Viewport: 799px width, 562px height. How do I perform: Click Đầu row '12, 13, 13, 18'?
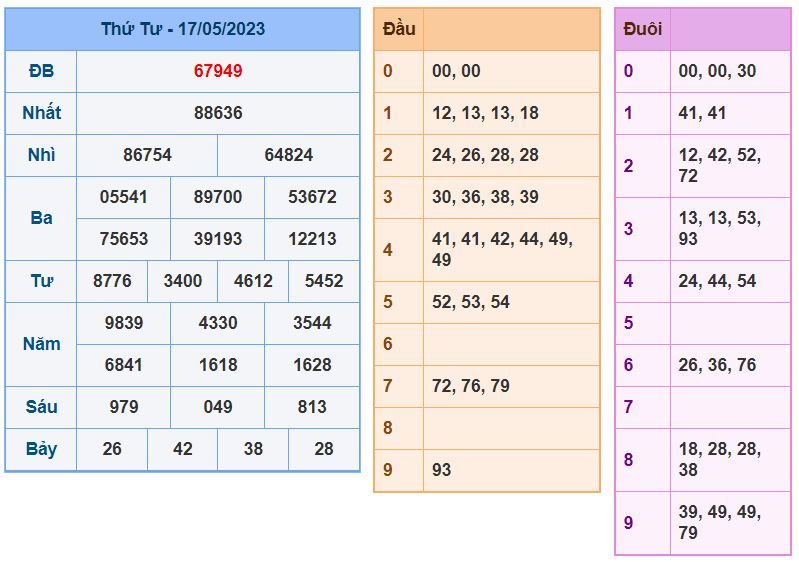(x=487, y=113)
